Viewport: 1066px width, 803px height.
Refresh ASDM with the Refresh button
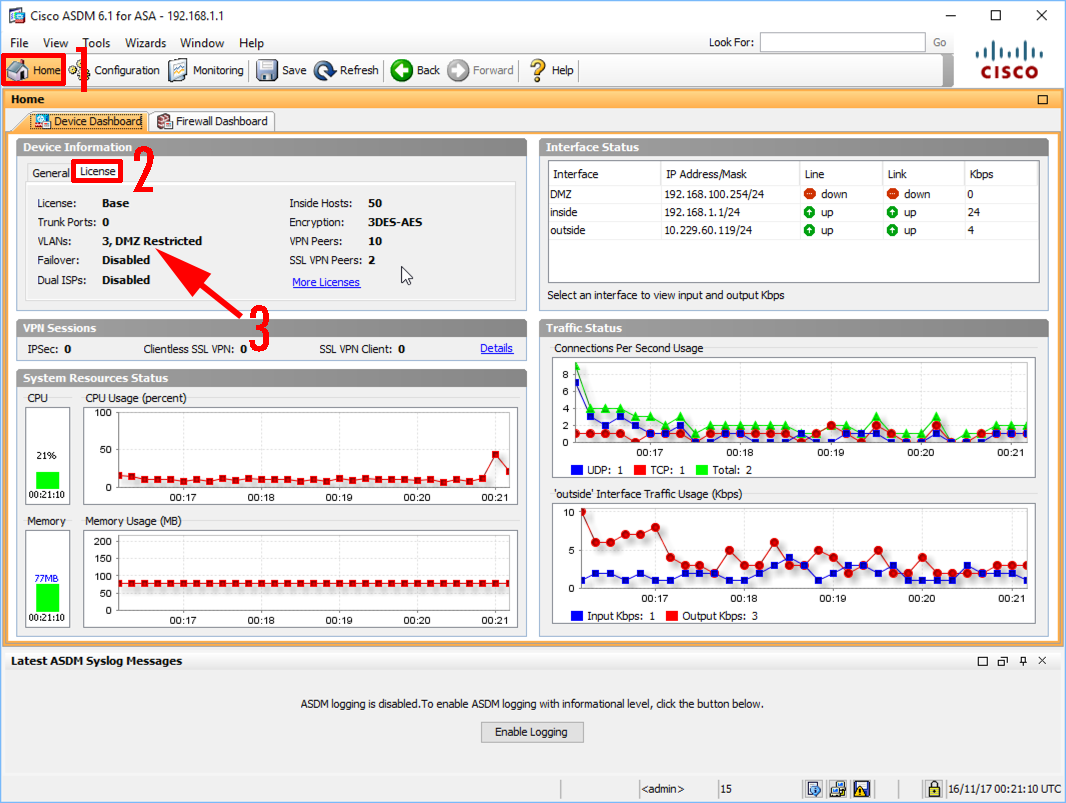[346, 70]
